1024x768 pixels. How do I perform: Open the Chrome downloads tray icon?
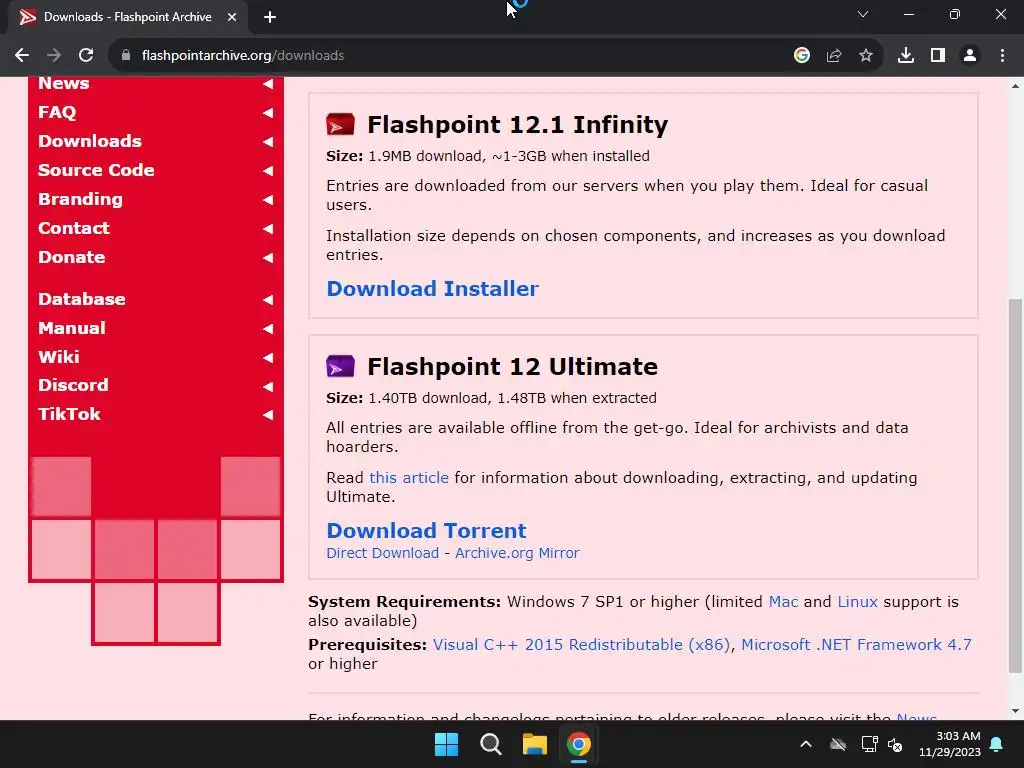[x=906, y=56]
